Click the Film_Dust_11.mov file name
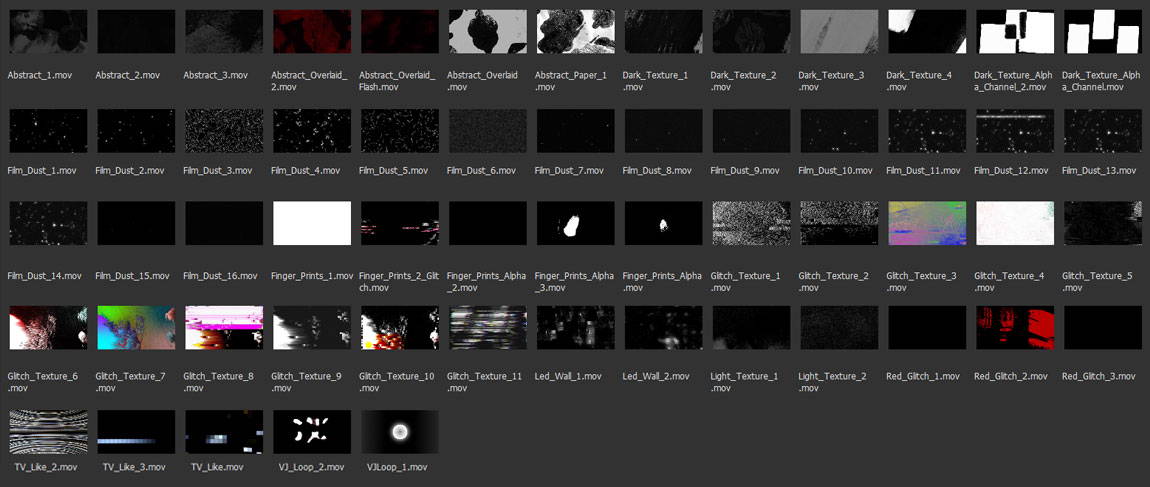 [x=923, y=171]
